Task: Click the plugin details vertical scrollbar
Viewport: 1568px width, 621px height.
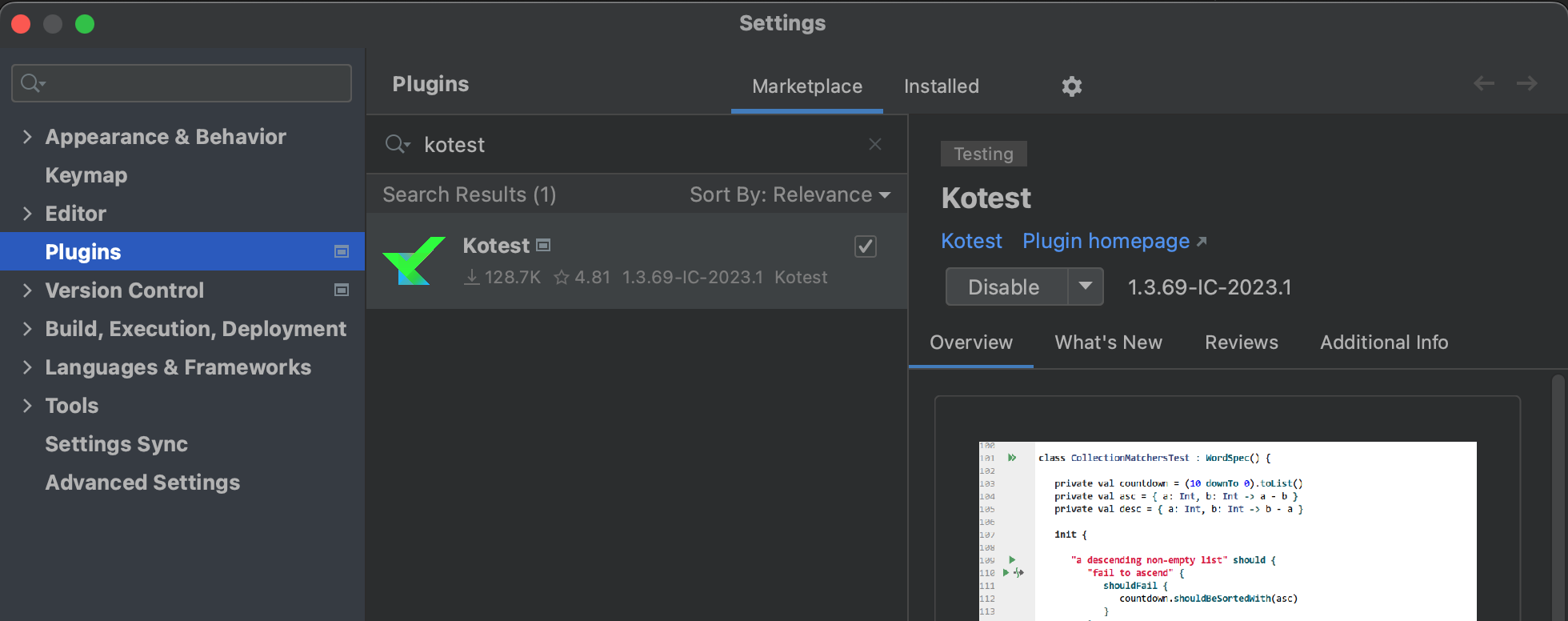Action: coord(1558,496)
